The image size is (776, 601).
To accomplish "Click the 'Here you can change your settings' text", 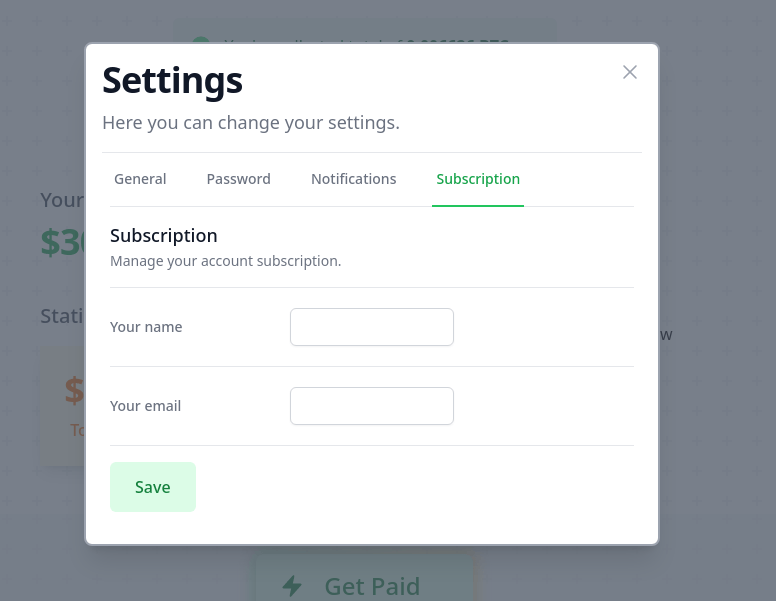I will tap(251, 123).
